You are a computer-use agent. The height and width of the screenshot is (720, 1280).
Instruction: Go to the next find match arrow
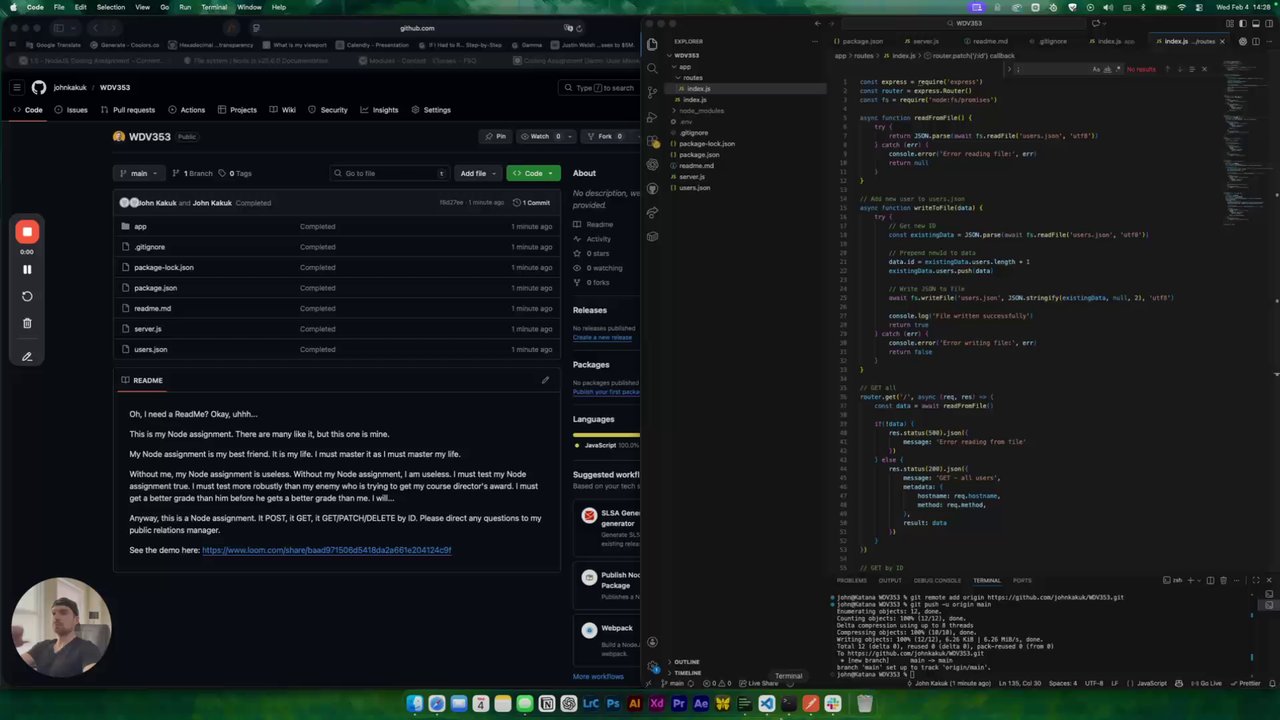pos(1179,69)
